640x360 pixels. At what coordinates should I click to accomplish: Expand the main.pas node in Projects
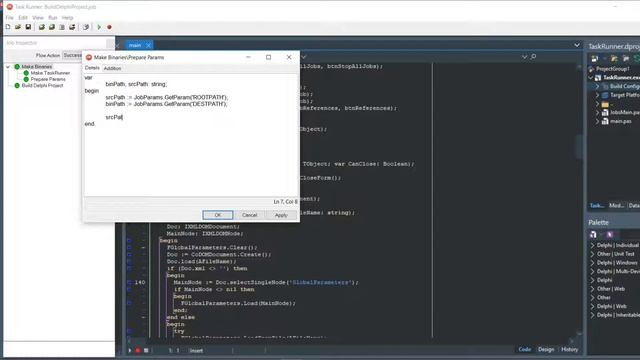[598, 121]
